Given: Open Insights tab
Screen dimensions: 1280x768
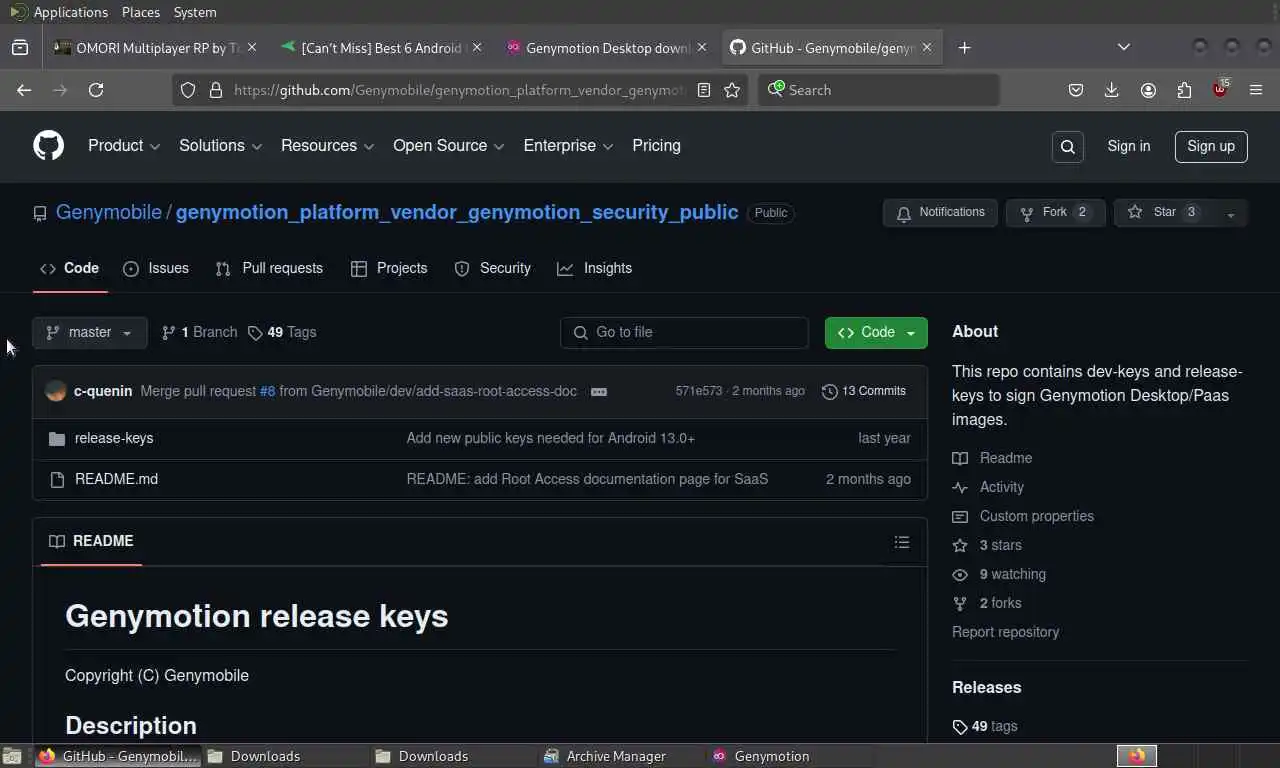Looking at the screenshot, I should [595, 269].
